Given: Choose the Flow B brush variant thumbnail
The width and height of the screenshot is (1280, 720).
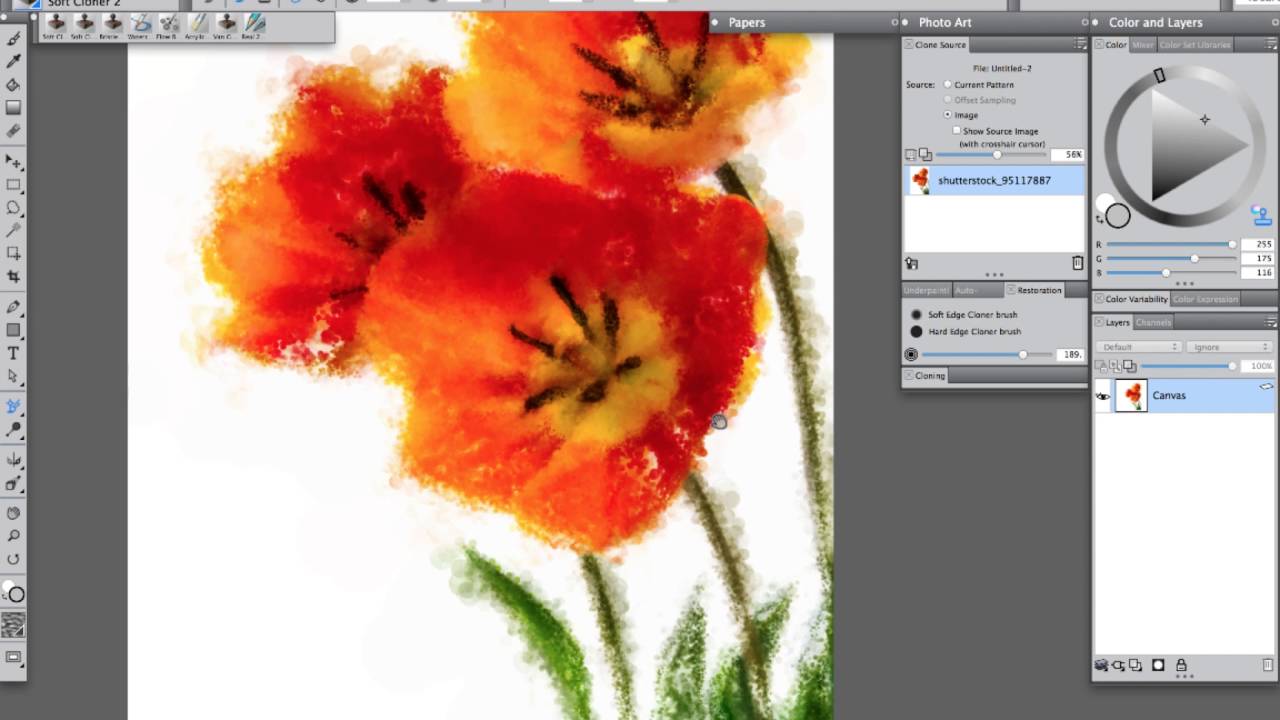Looking at the screenshot, I should coord(169,25).
